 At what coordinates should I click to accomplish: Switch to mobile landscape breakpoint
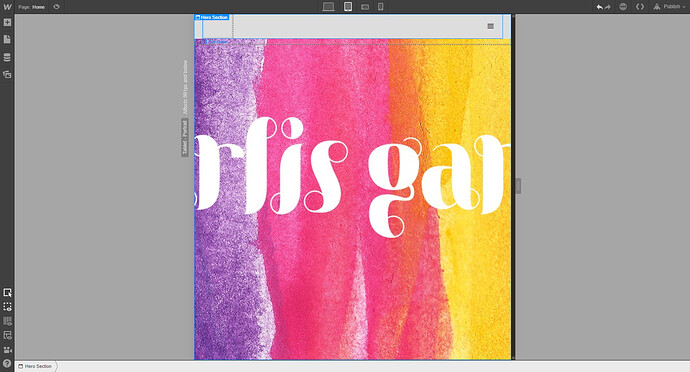[x=365, y=7]
